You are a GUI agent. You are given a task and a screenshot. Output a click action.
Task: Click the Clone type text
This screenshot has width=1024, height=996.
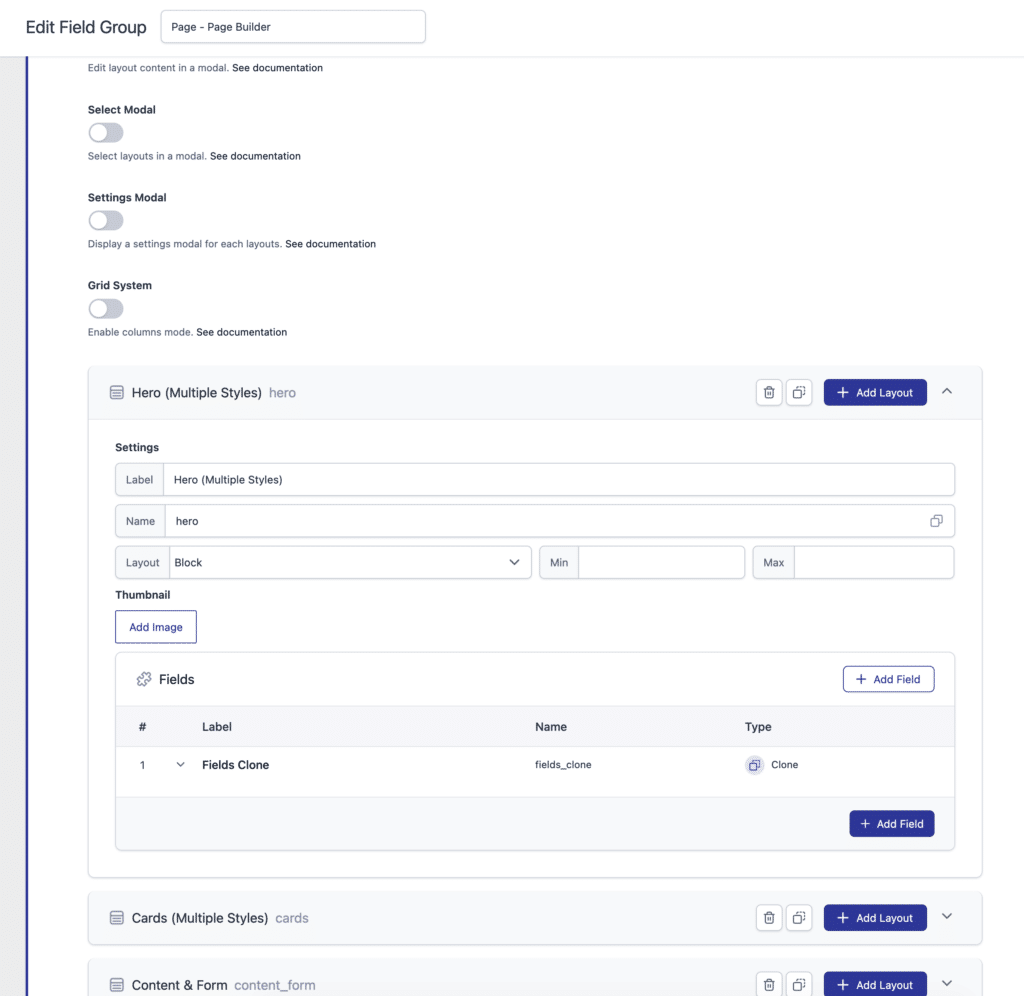coord(784,765)
